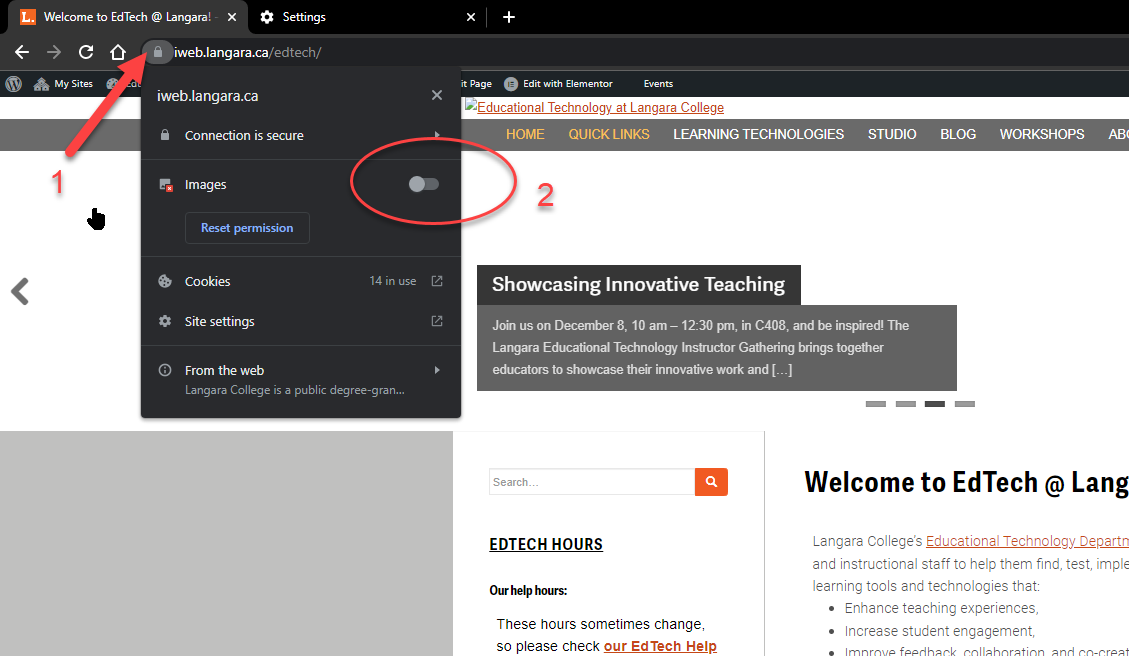Open the Cookies external link icon

[437, 281]
